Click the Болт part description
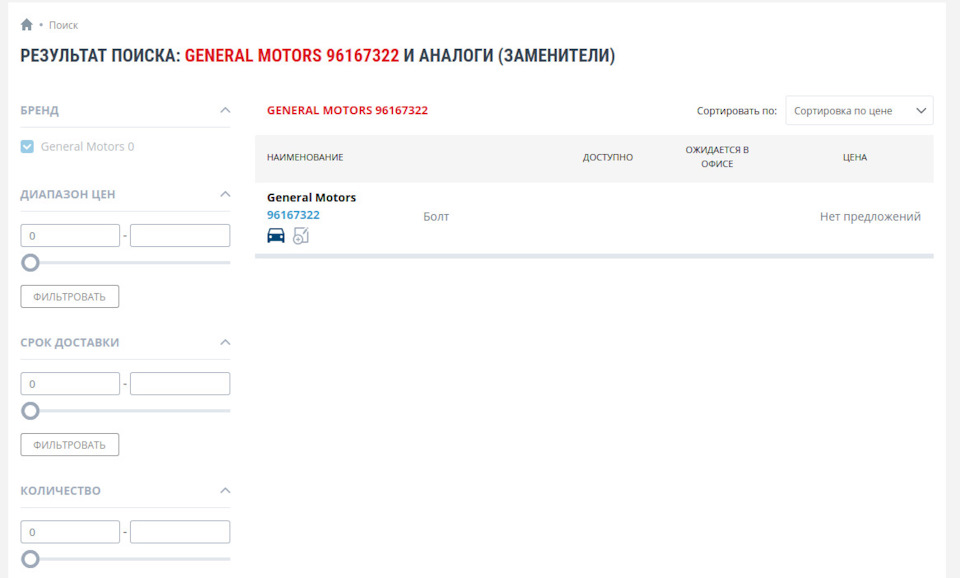The image size is (960, 578). 436,216
